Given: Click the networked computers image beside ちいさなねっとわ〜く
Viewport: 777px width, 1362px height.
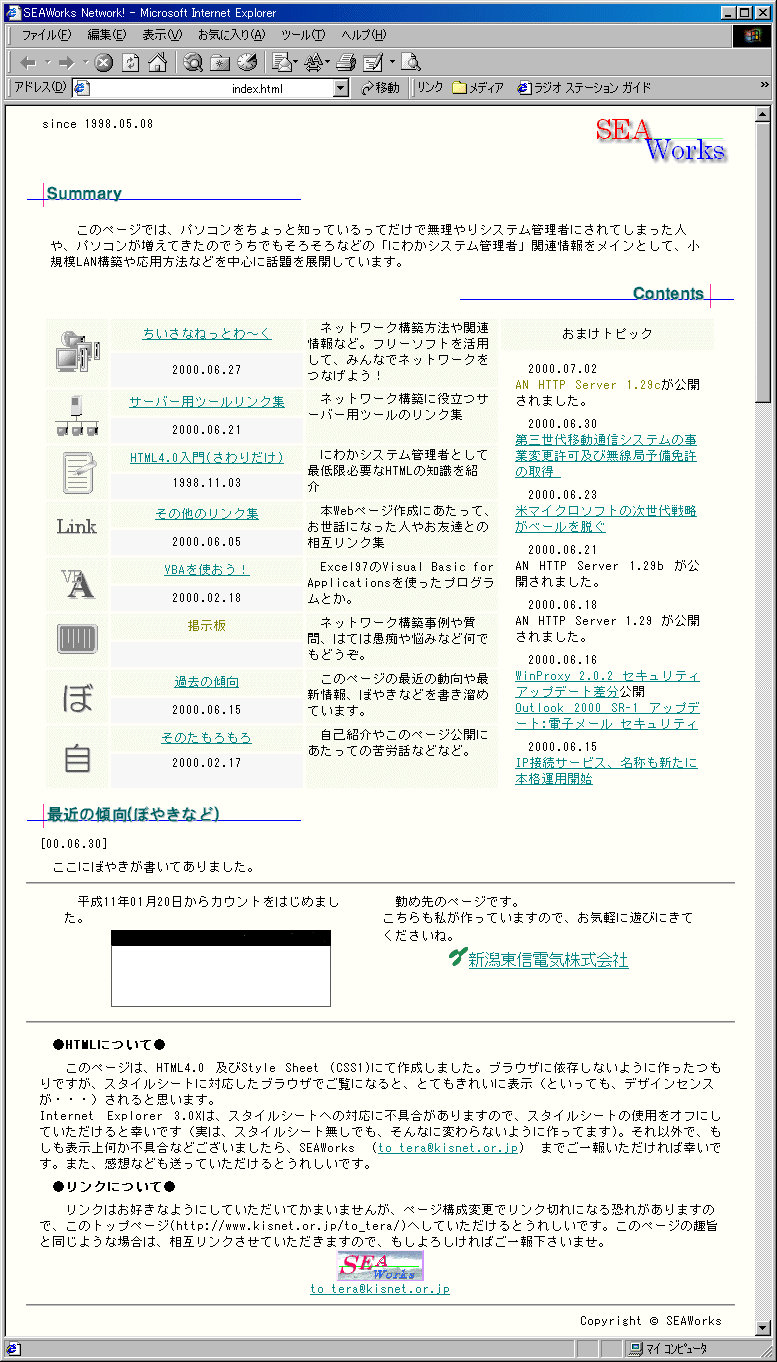Looking at the screenshot, I should pyautogui.click(x=78, y=353).
